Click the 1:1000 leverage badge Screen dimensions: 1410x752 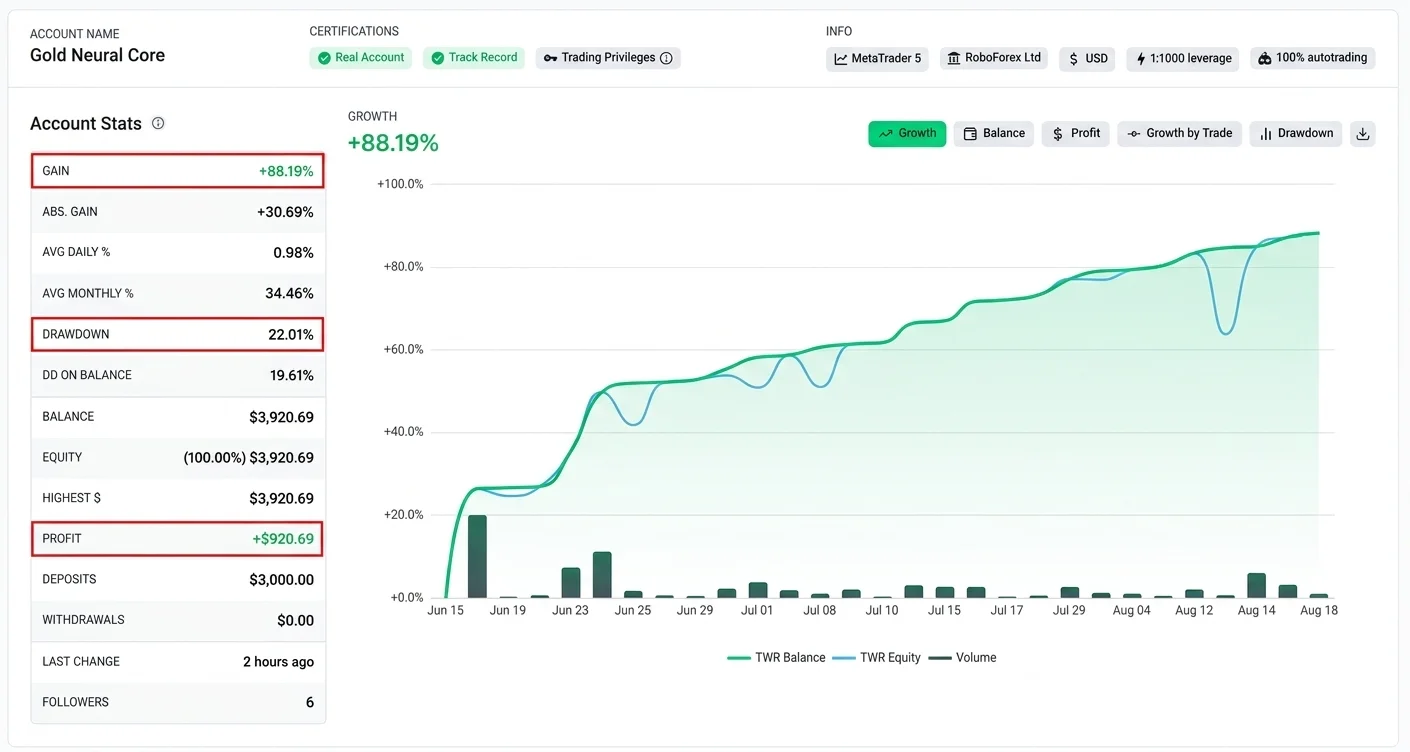pyautogui.click(x=1182, y=59)
